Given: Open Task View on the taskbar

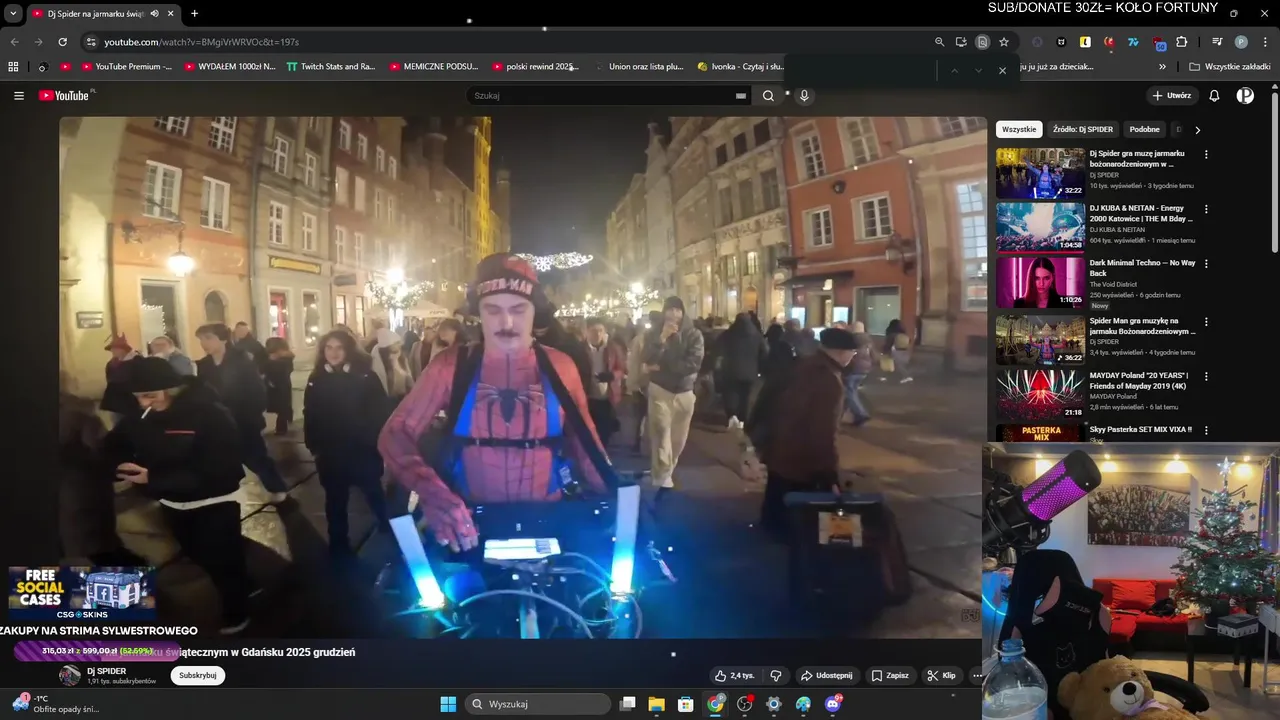Looking at the screenshot, I should pyautogui.click(x=627, y=704).
